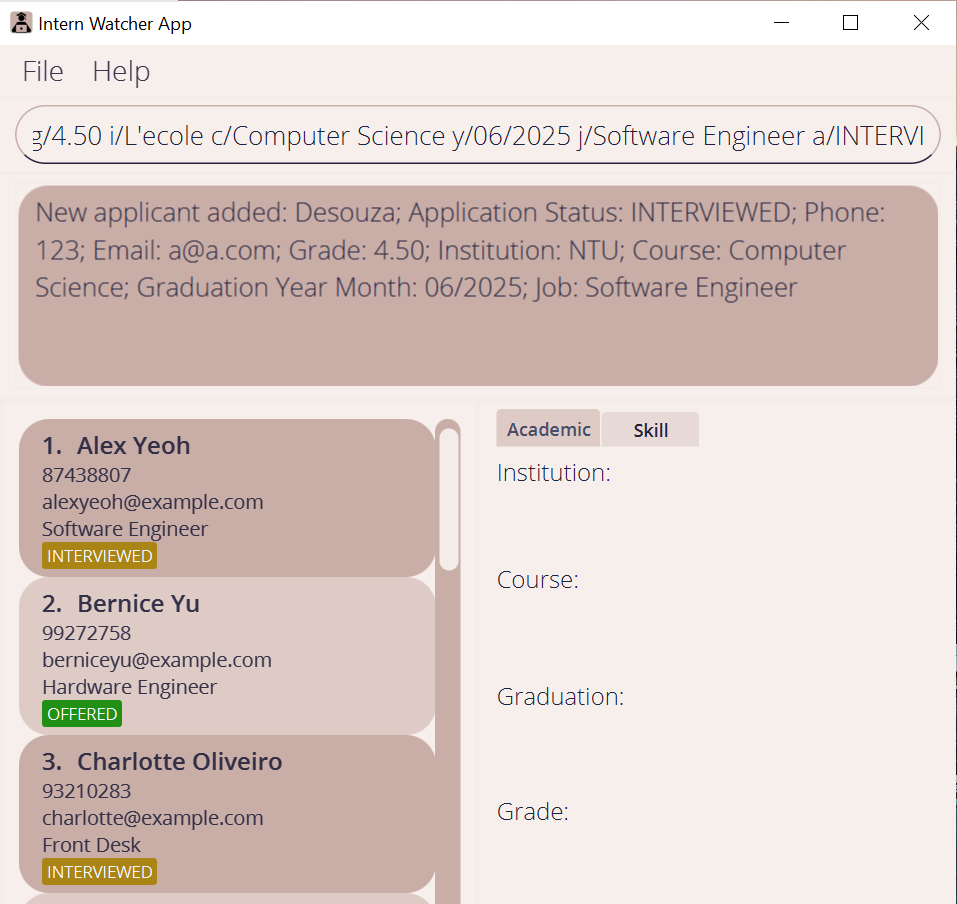Click email charlotte@example.com
This screenshot has height=904, width=957.
pos(153,818)
